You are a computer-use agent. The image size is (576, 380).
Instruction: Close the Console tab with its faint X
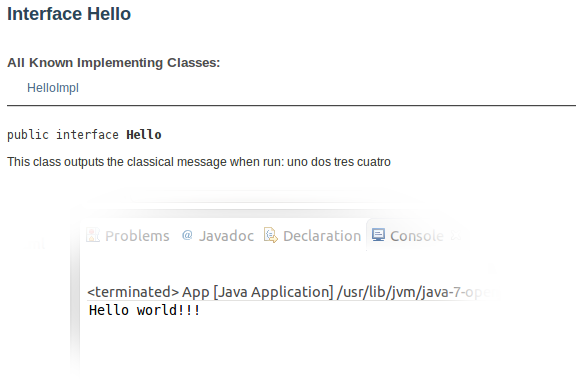[x=456, y=236]
